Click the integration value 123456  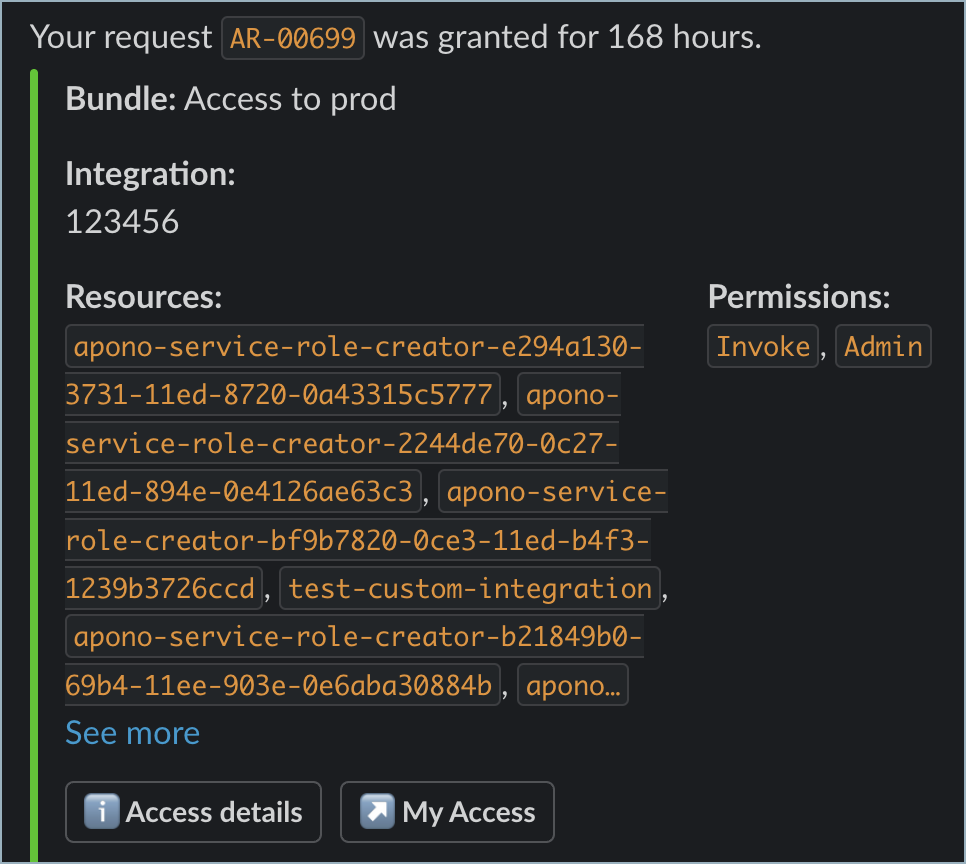[122, 221]
